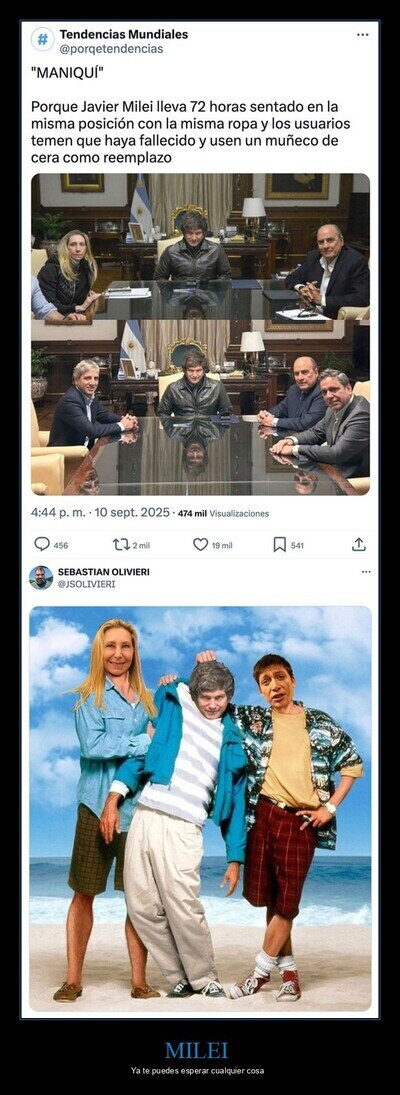Click the reply speech bubble icon
Image resolution: width=400 pixels, height=1095 pixels.
(x=42, y=544)
